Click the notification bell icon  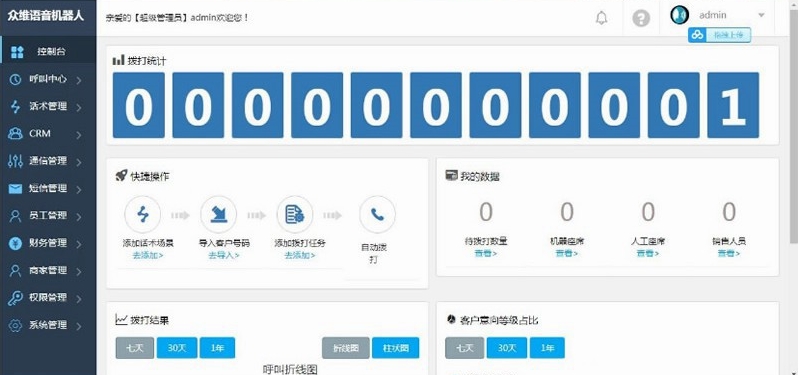[x=602, y=18]
